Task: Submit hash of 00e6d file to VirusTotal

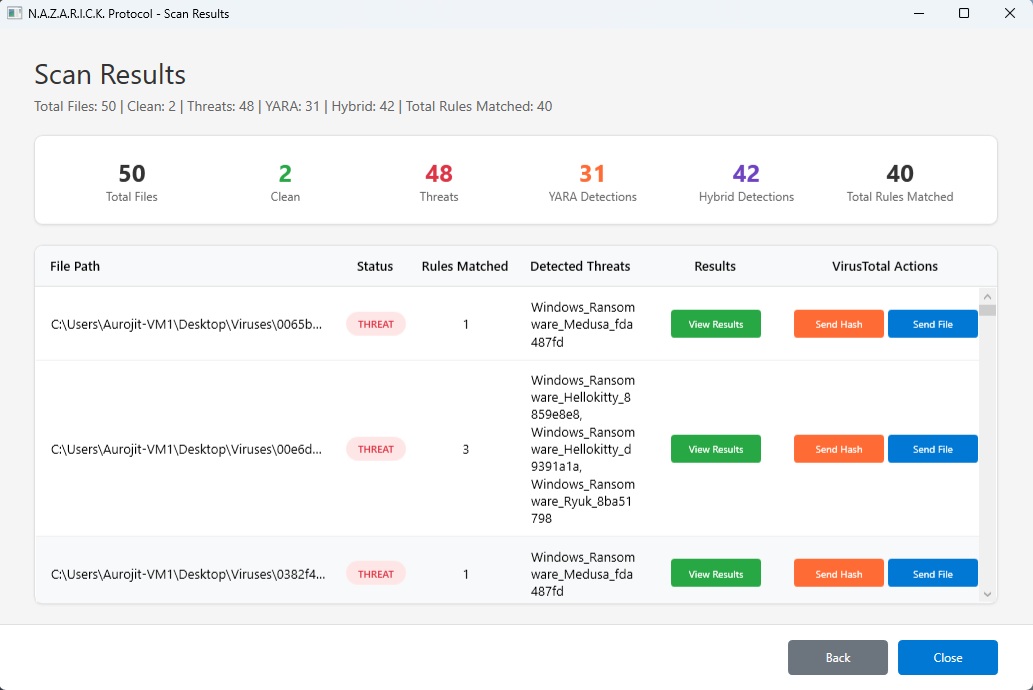Action: (838, 449)
